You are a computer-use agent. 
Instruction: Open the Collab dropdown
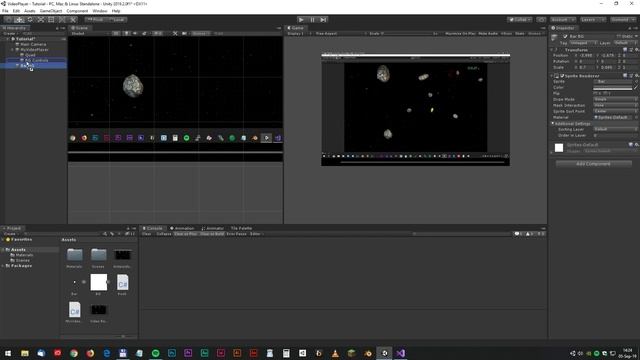tap(520, 20)
